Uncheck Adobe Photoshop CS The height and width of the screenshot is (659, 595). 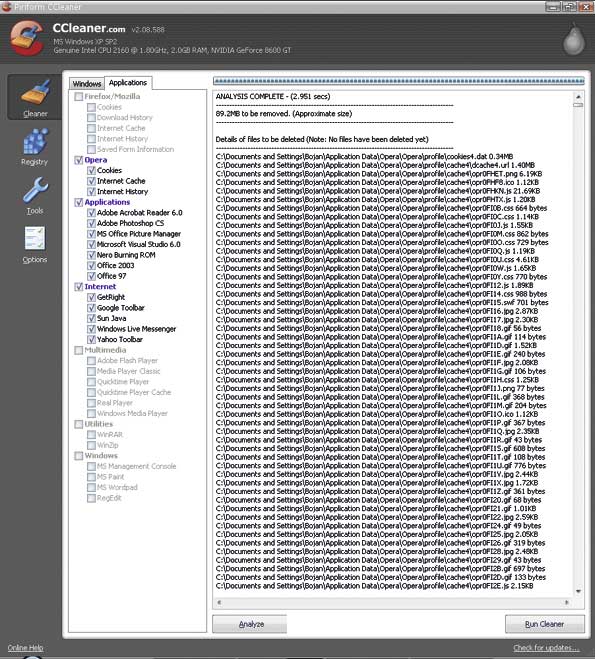(91, 223)
